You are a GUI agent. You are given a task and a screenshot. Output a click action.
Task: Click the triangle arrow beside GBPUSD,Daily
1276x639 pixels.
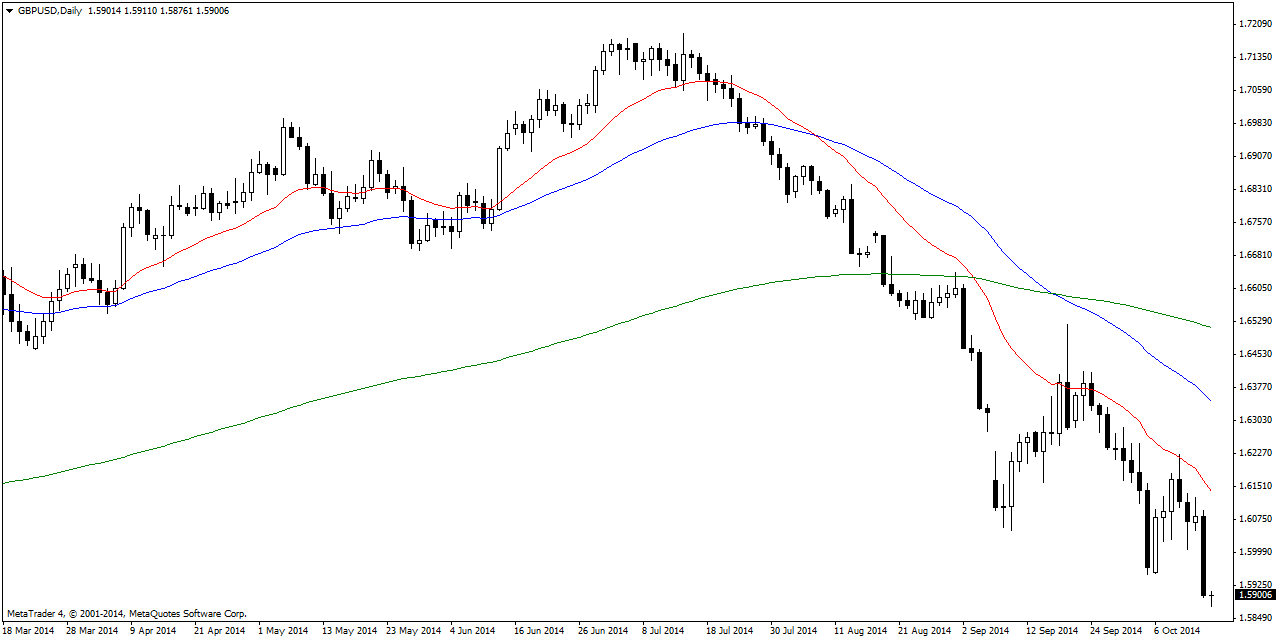(x=10, y=11)
